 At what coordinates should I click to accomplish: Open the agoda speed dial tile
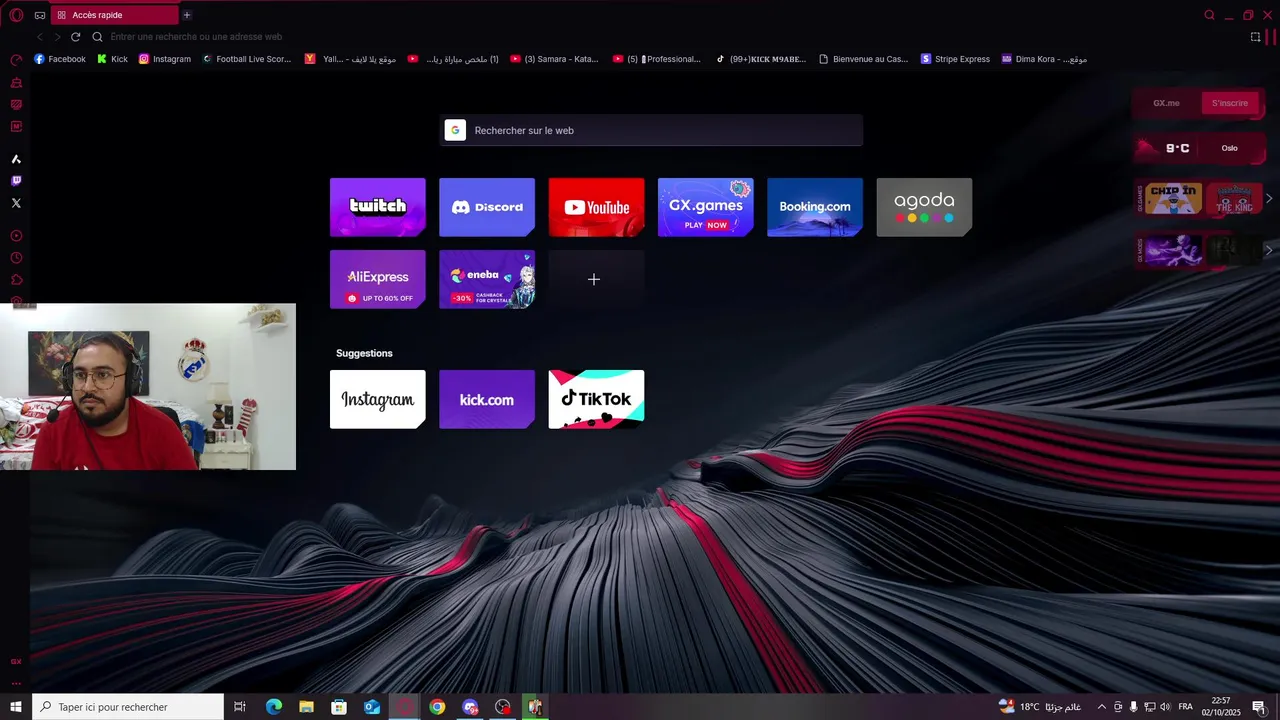pyautogui.click(x=924, y=207)
